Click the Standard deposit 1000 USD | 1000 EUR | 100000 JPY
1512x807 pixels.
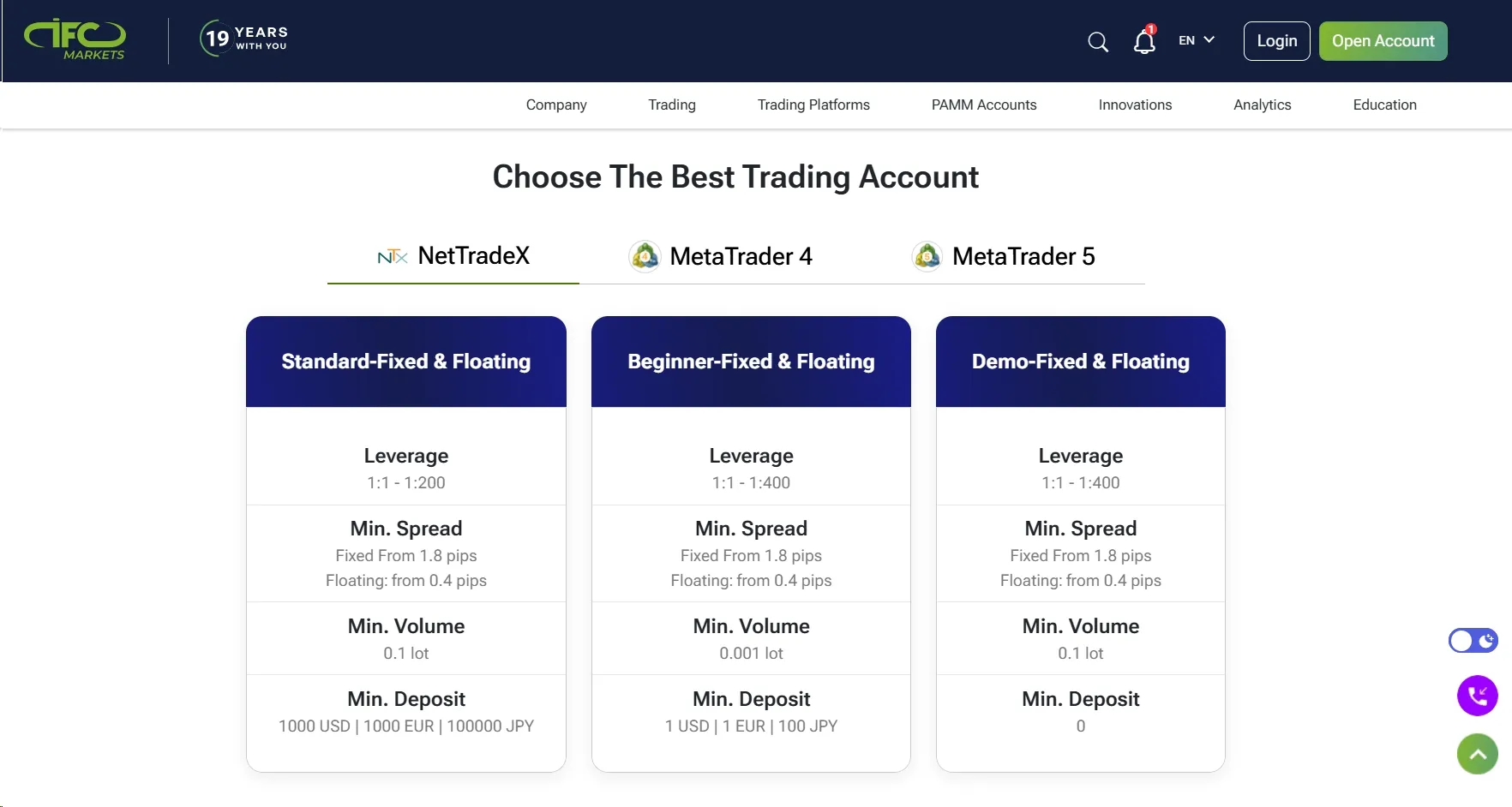coord(406,726)
